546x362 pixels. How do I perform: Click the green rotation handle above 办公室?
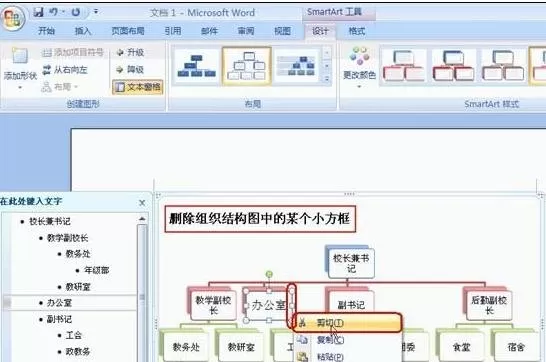(x=269, y=275)
